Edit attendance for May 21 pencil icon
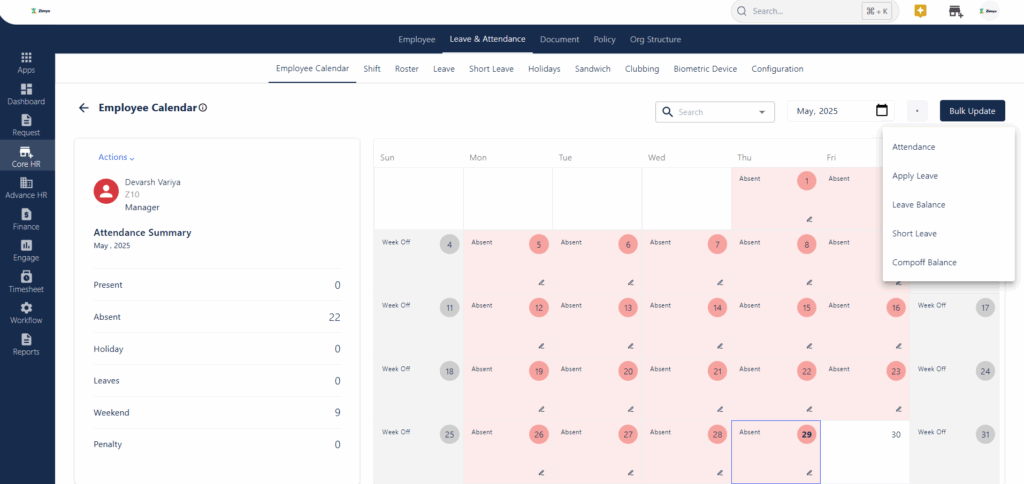 pyautogui.click(x=720, y=409)
